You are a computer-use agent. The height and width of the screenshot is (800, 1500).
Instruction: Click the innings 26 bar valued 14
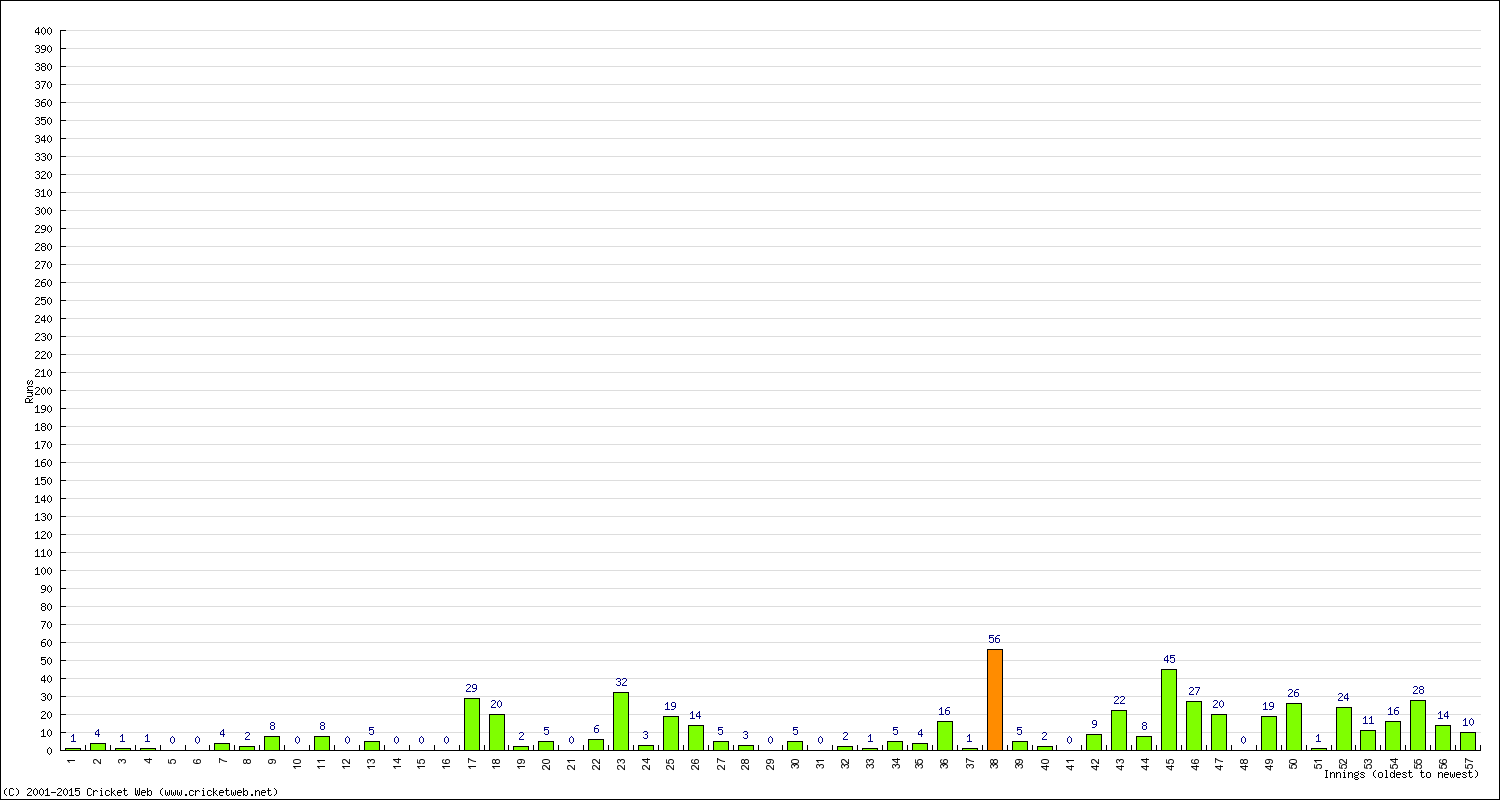pyautogui.click(x=695, y=737)
